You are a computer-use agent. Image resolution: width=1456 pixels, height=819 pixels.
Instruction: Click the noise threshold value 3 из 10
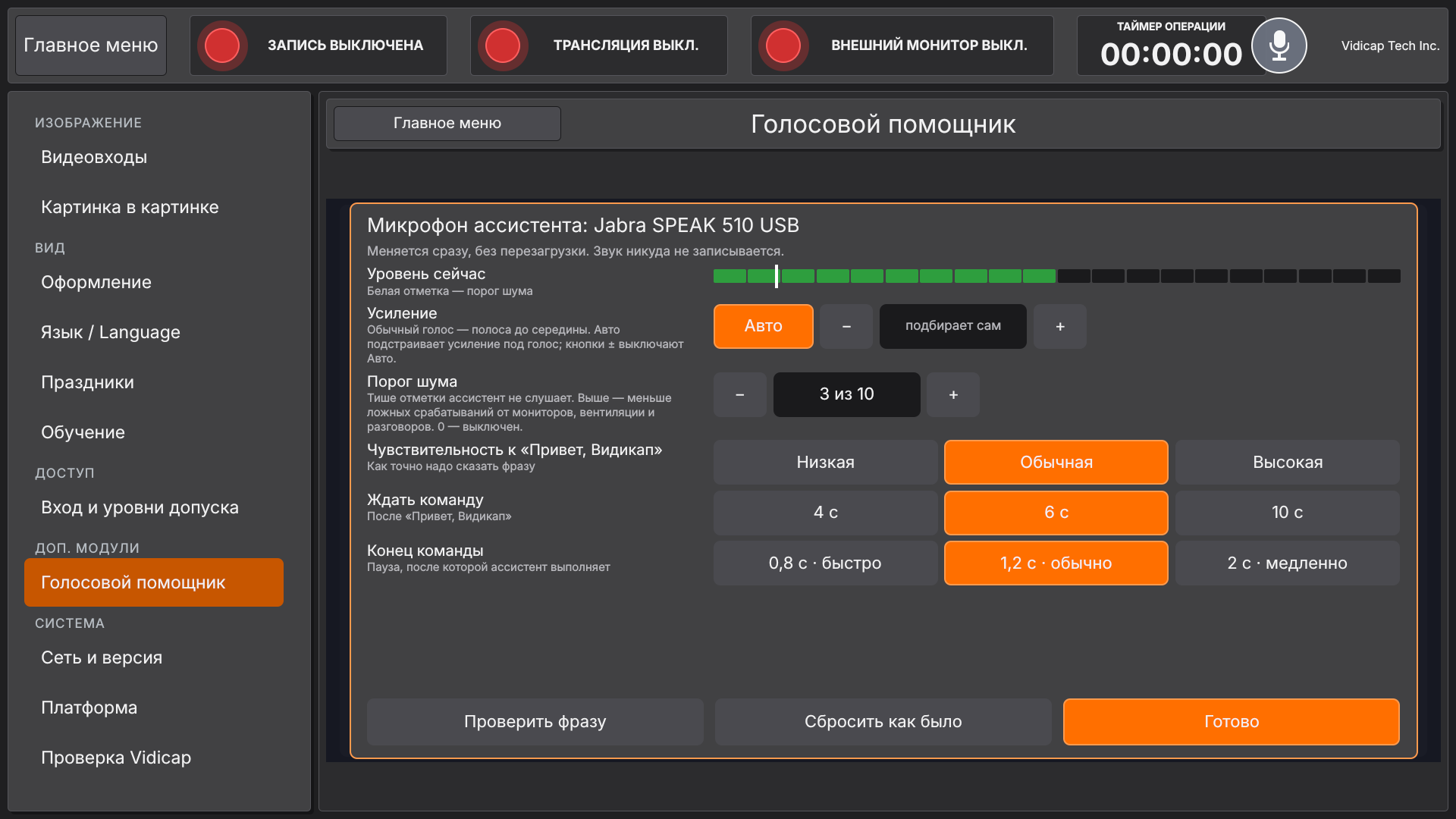pos(846,394)
